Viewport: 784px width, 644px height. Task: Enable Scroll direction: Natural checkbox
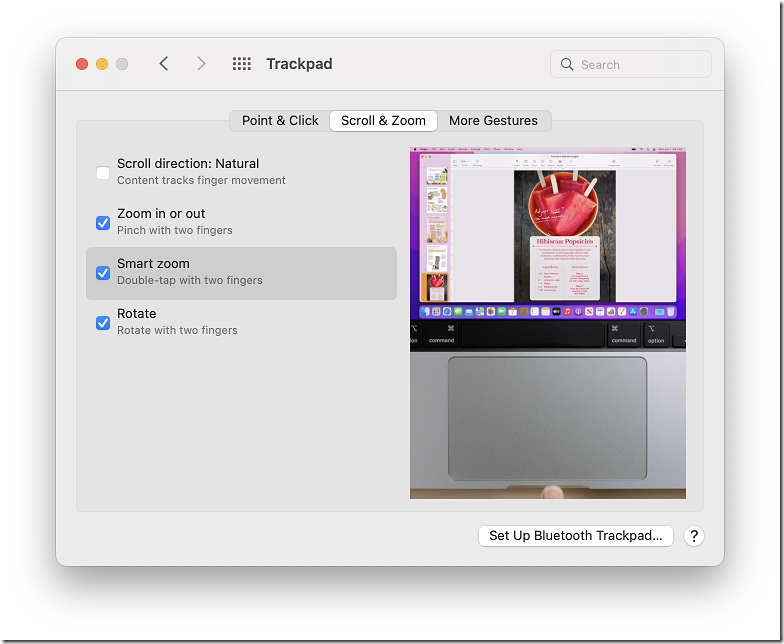click(103, 172)
